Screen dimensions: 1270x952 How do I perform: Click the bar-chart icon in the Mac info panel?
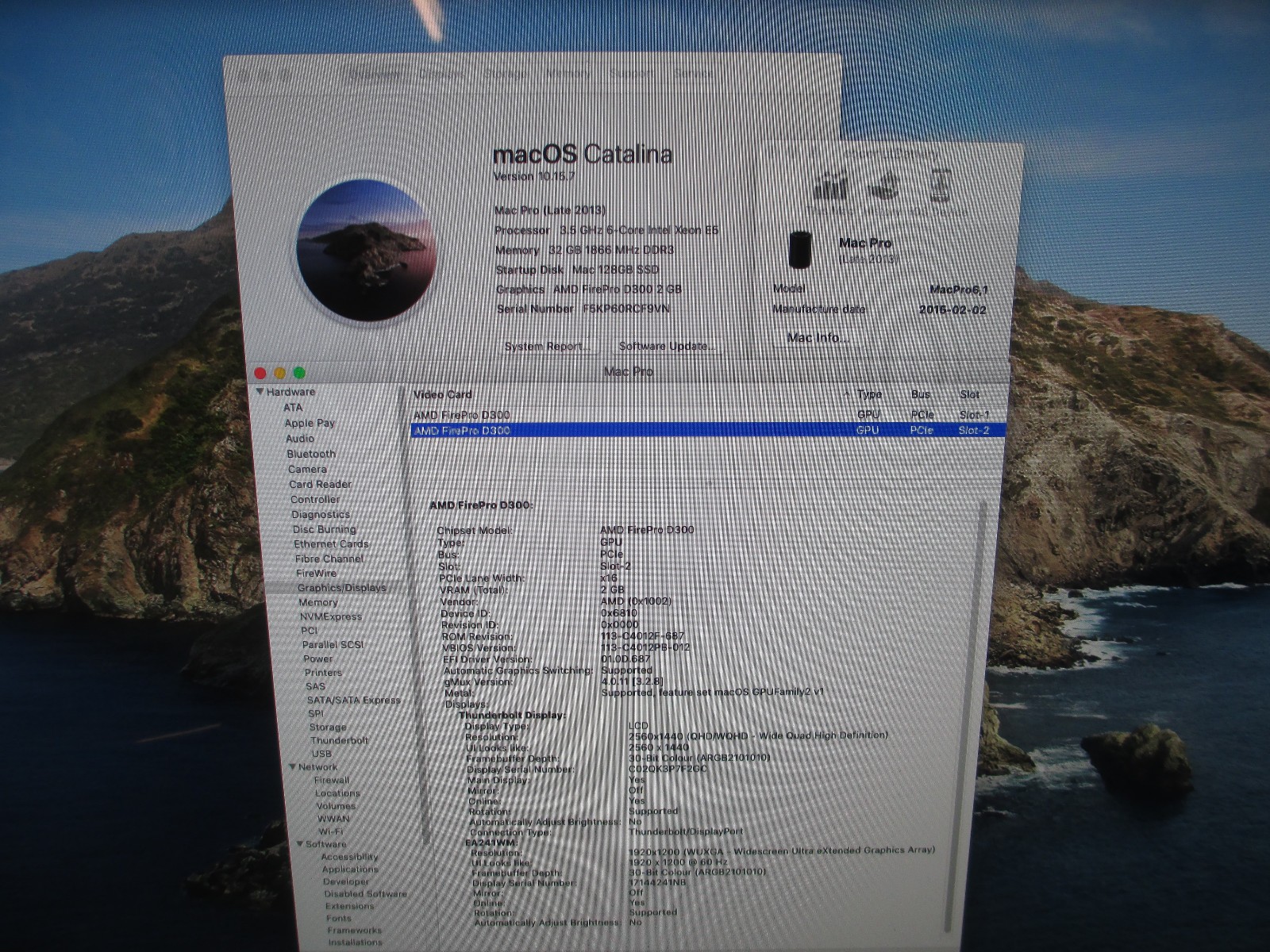[831, 186]
